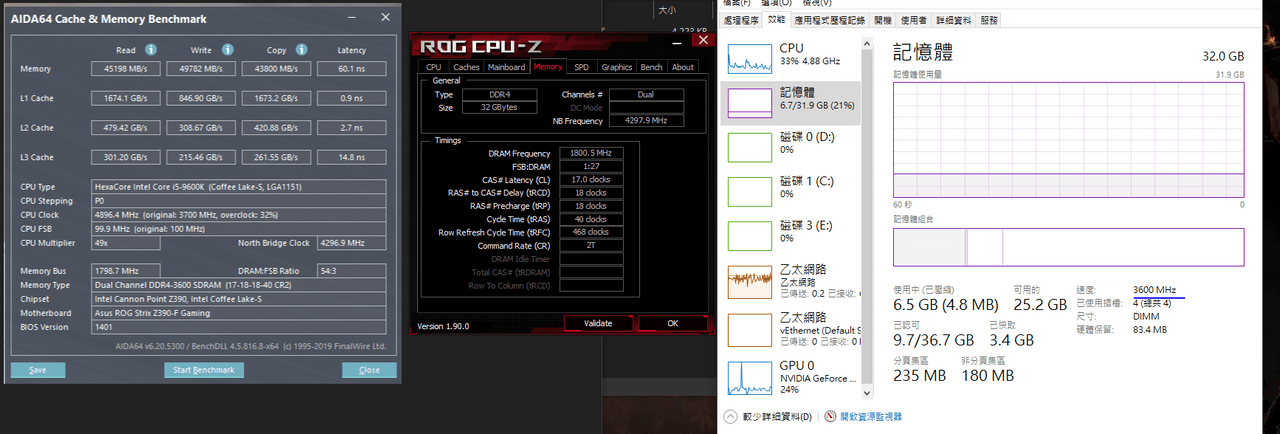The height and width of the screenshot is (434, 1280).
Task: Click the DRAM Frequency value 1800.5 MHz in CPU-Z
Action: click(x=590, y=153)
